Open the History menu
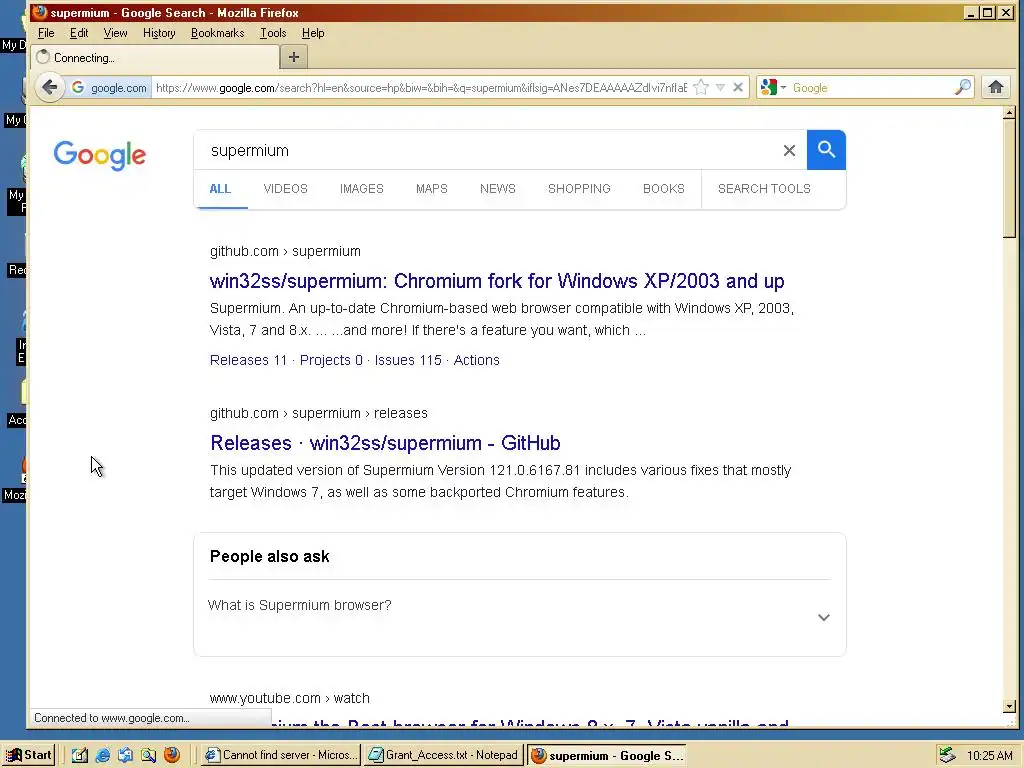The width and height of the screenshot is (1024, 768). pos(159,33)
